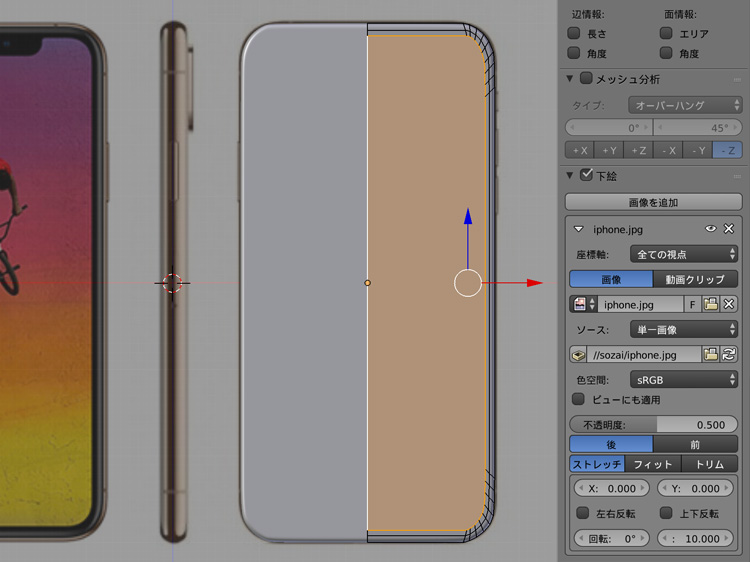Reload the image with refresh icon
750x562 pixels.
coord(729,354)
